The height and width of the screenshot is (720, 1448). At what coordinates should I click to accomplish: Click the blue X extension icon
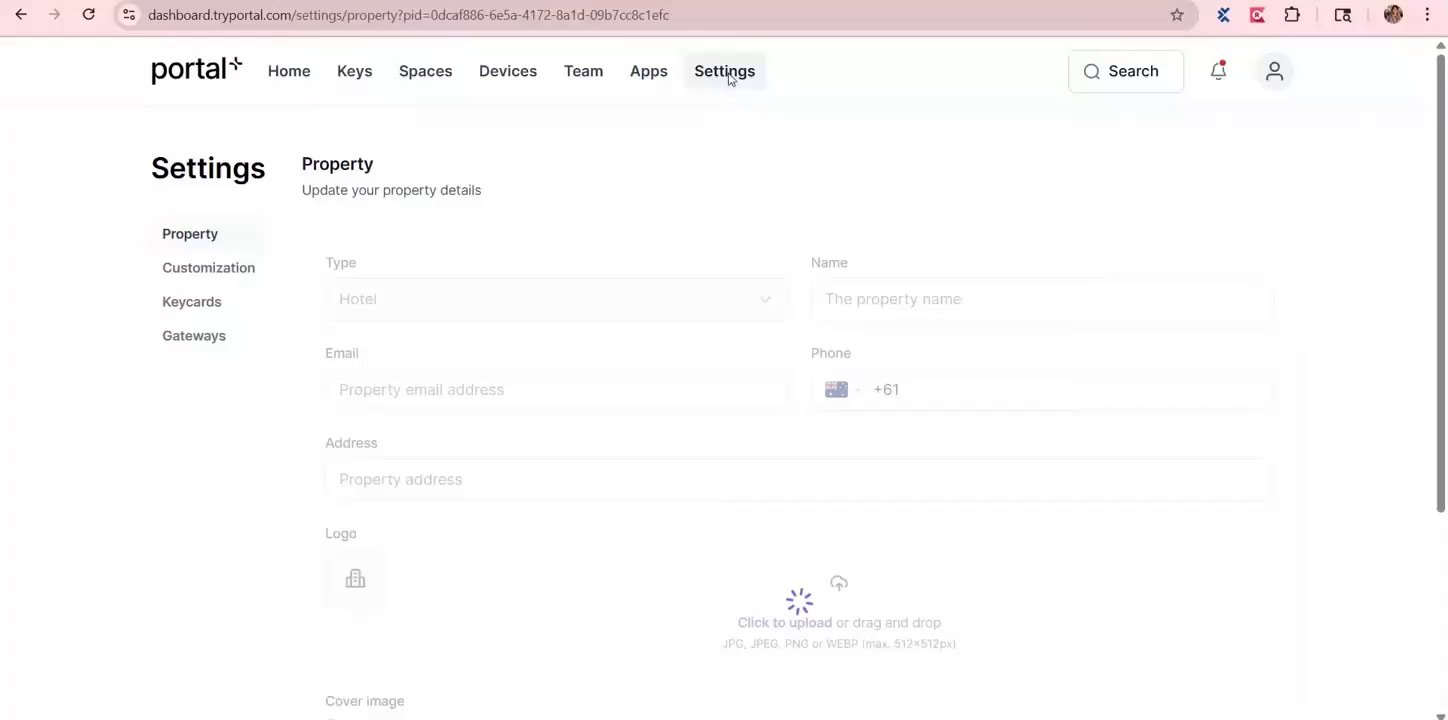point(1223,15)
